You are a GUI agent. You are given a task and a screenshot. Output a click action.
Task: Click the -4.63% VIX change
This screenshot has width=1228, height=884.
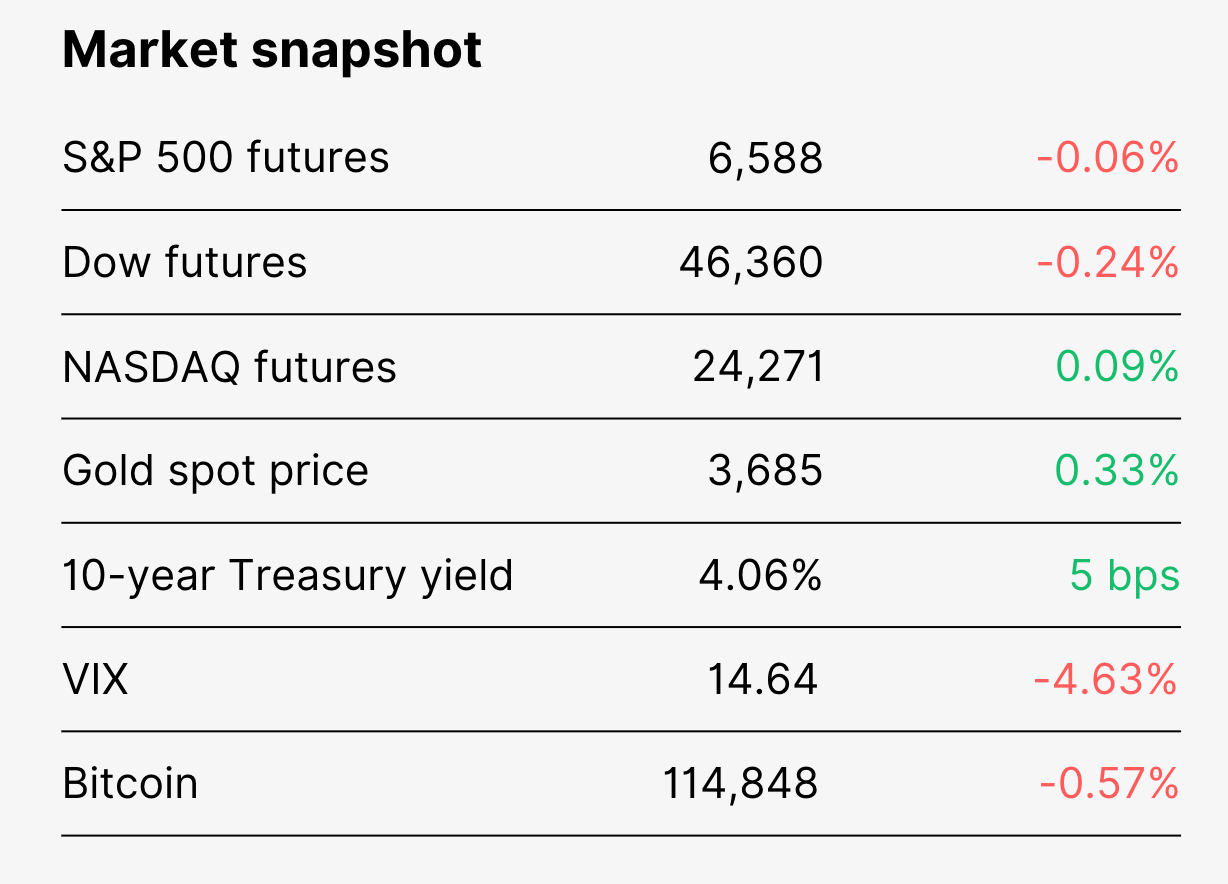coord(1106,680)
